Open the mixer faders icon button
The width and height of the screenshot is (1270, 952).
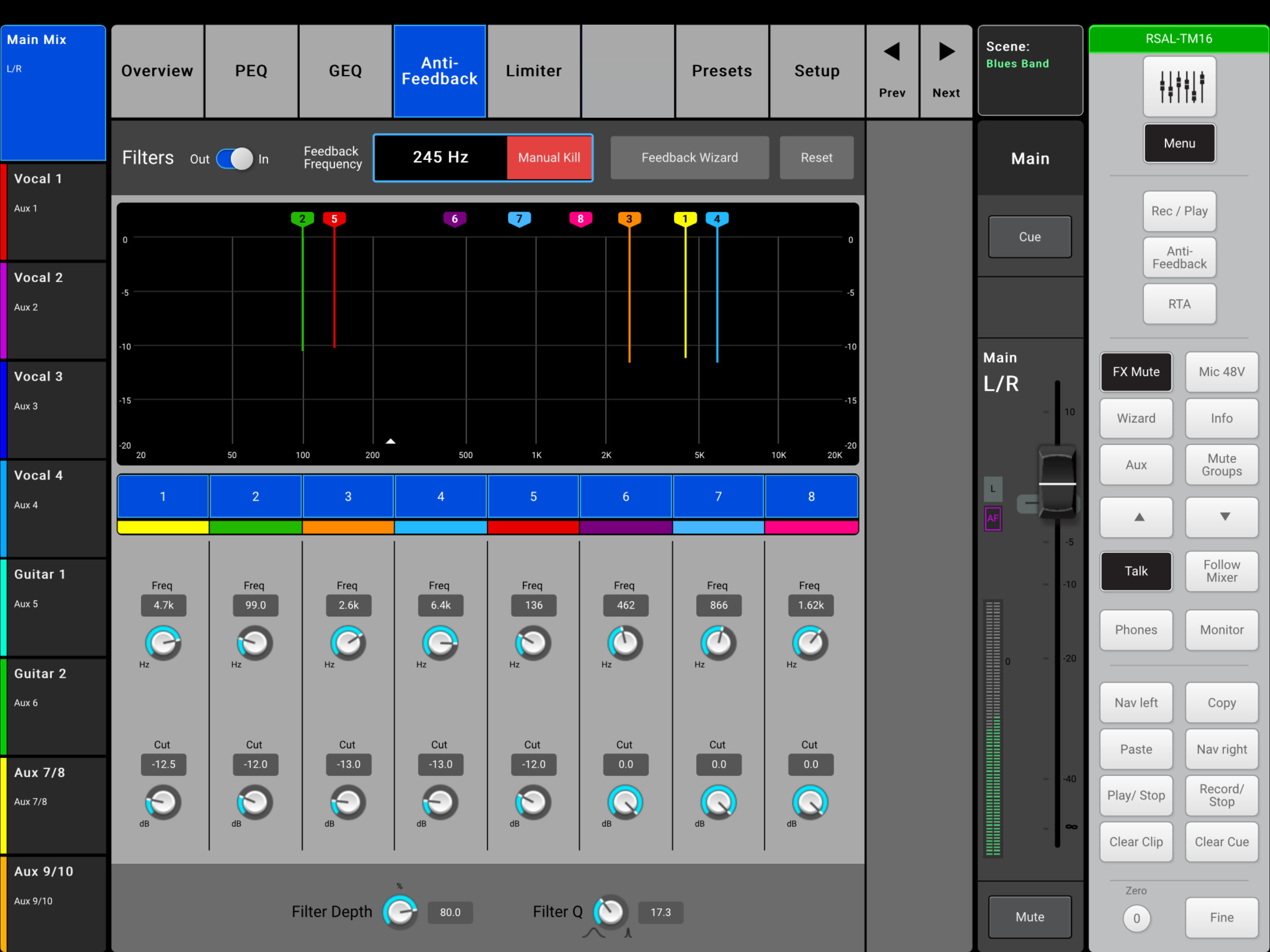pyautogui.click(x=1179, y=87)
